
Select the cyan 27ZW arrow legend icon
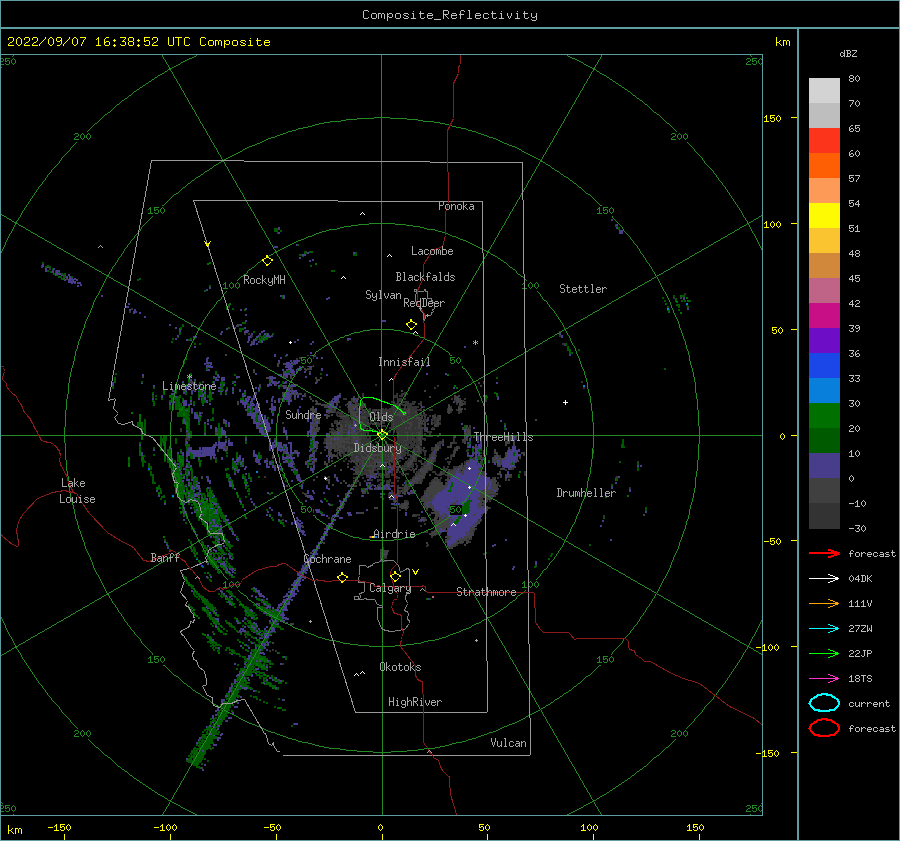point(824,629)
